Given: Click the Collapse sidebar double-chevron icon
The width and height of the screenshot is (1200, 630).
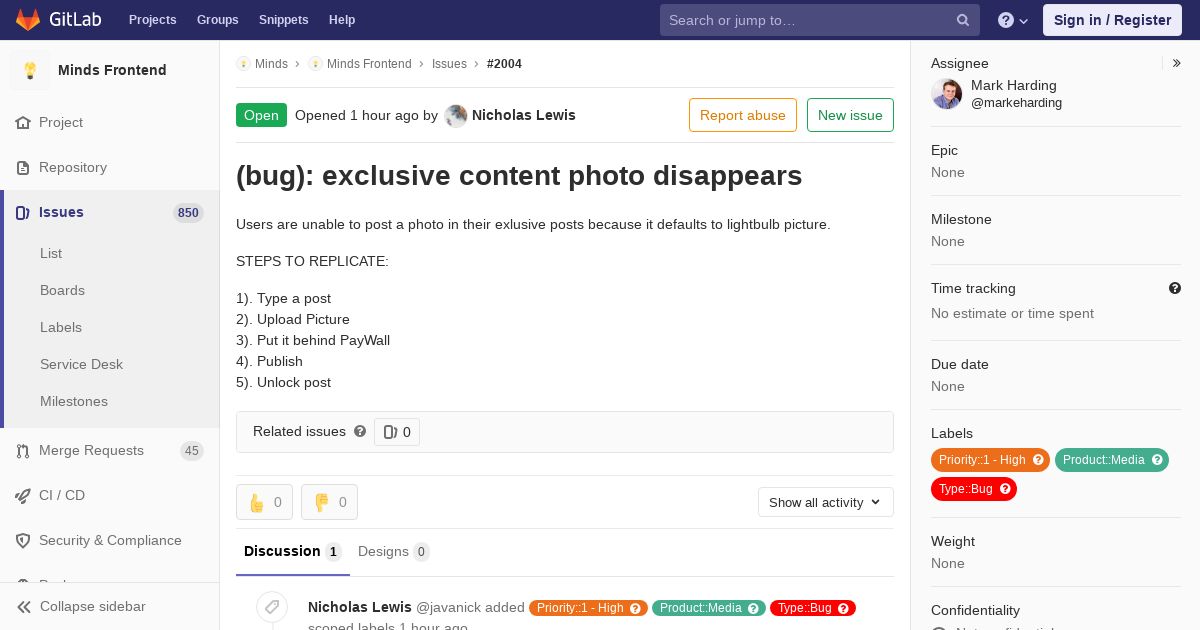Looking at the screenshot, I should click(x=24, y=607).
